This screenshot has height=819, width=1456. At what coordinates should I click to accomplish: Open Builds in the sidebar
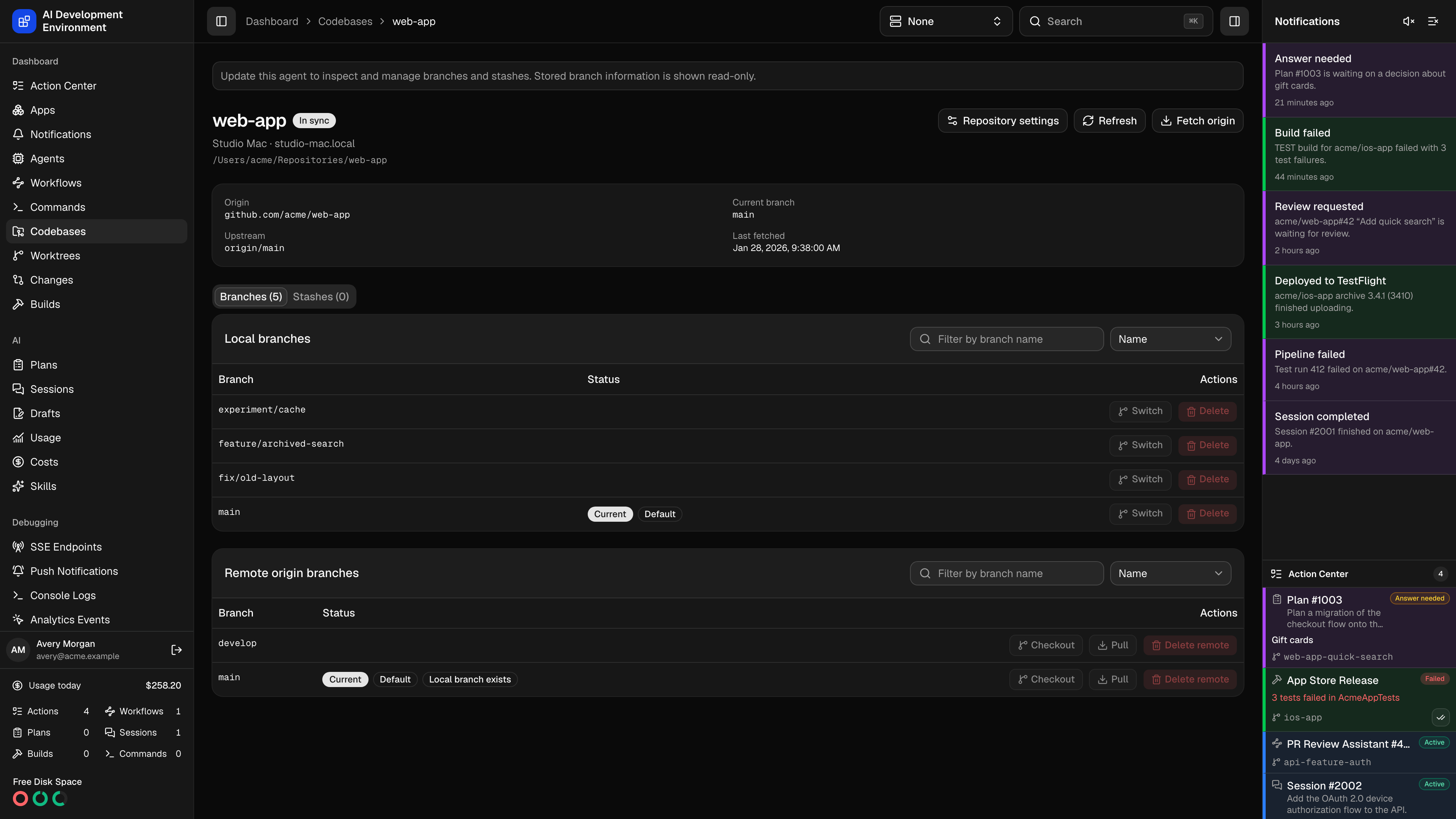pos(97,304)
